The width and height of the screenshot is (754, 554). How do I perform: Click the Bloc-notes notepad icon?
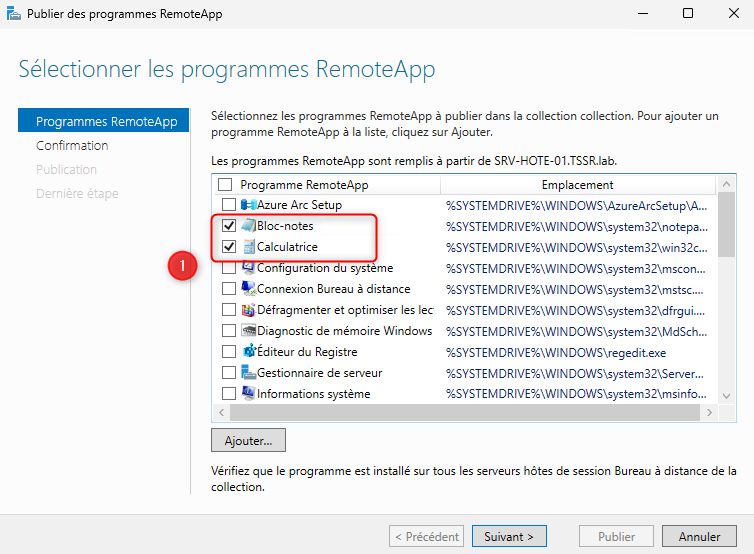(x=249, y=226)
